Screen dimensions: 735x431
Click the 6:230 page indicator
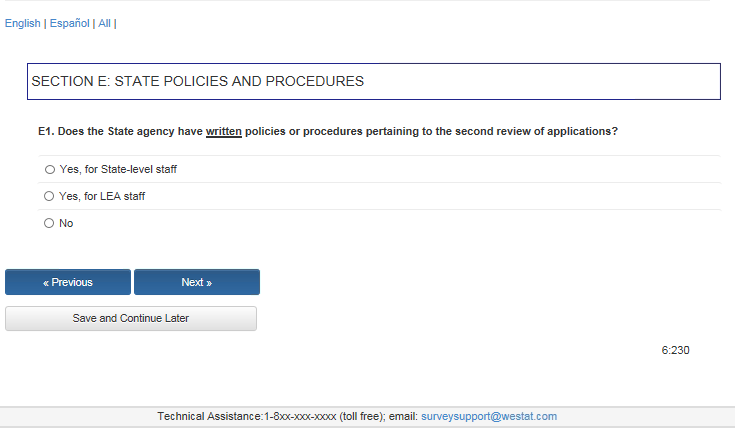675,351
